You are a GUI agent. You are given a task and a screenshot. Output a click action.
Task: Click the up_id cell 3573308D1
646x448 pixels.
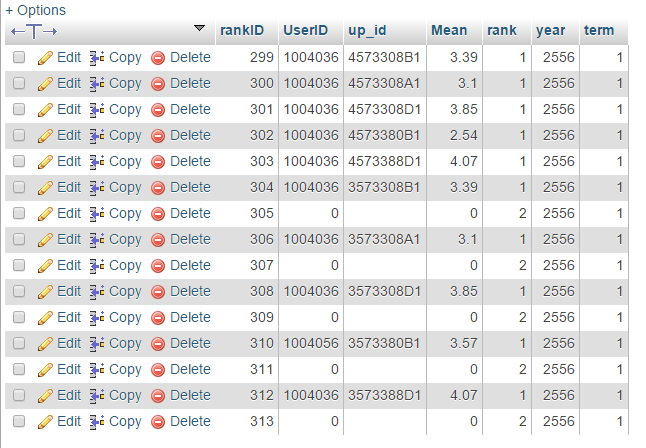tap(384, 291)
